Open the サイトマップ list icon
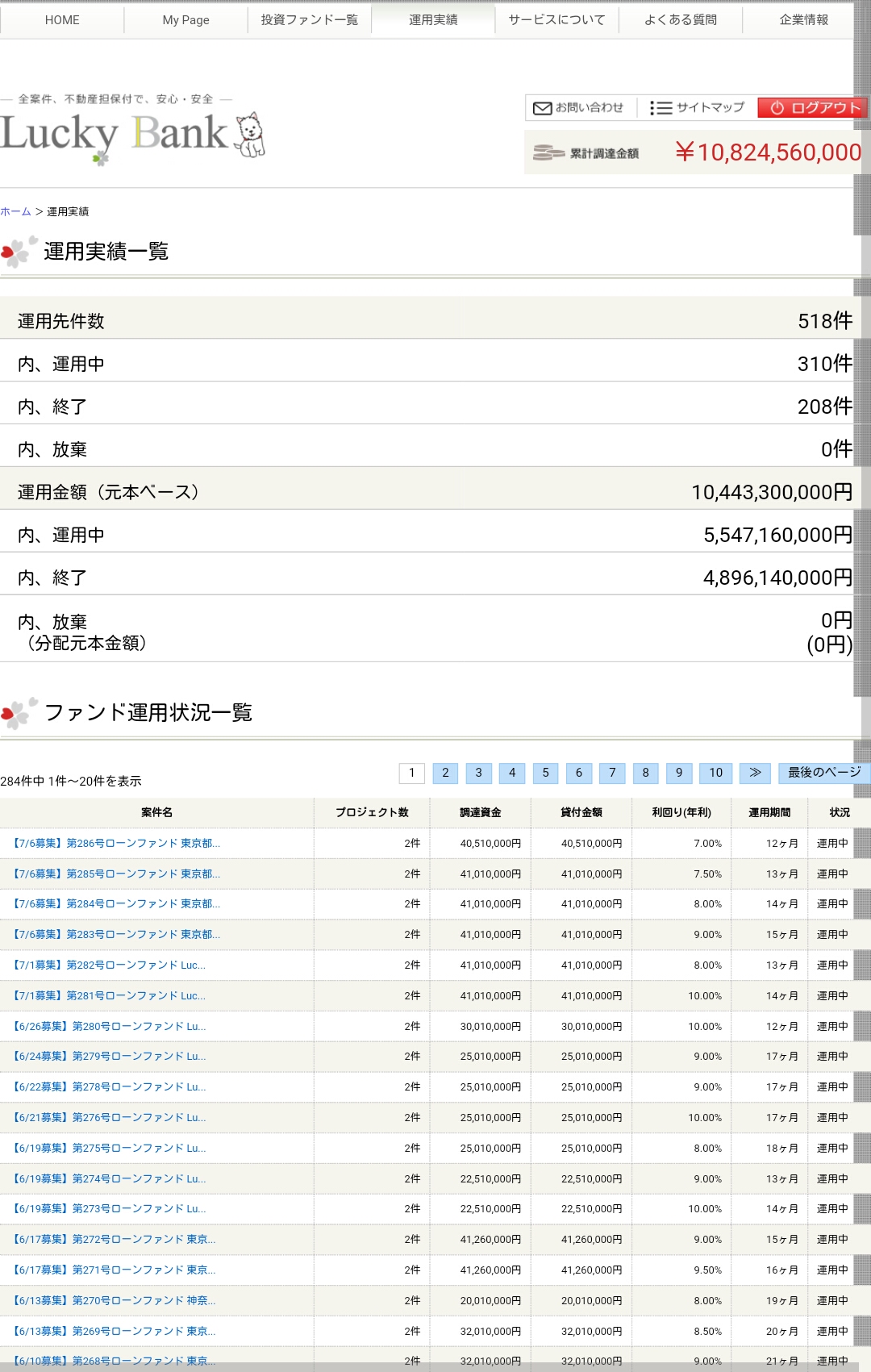Image resolution: width=871 pixels, height=1372 pixels. 661,108
